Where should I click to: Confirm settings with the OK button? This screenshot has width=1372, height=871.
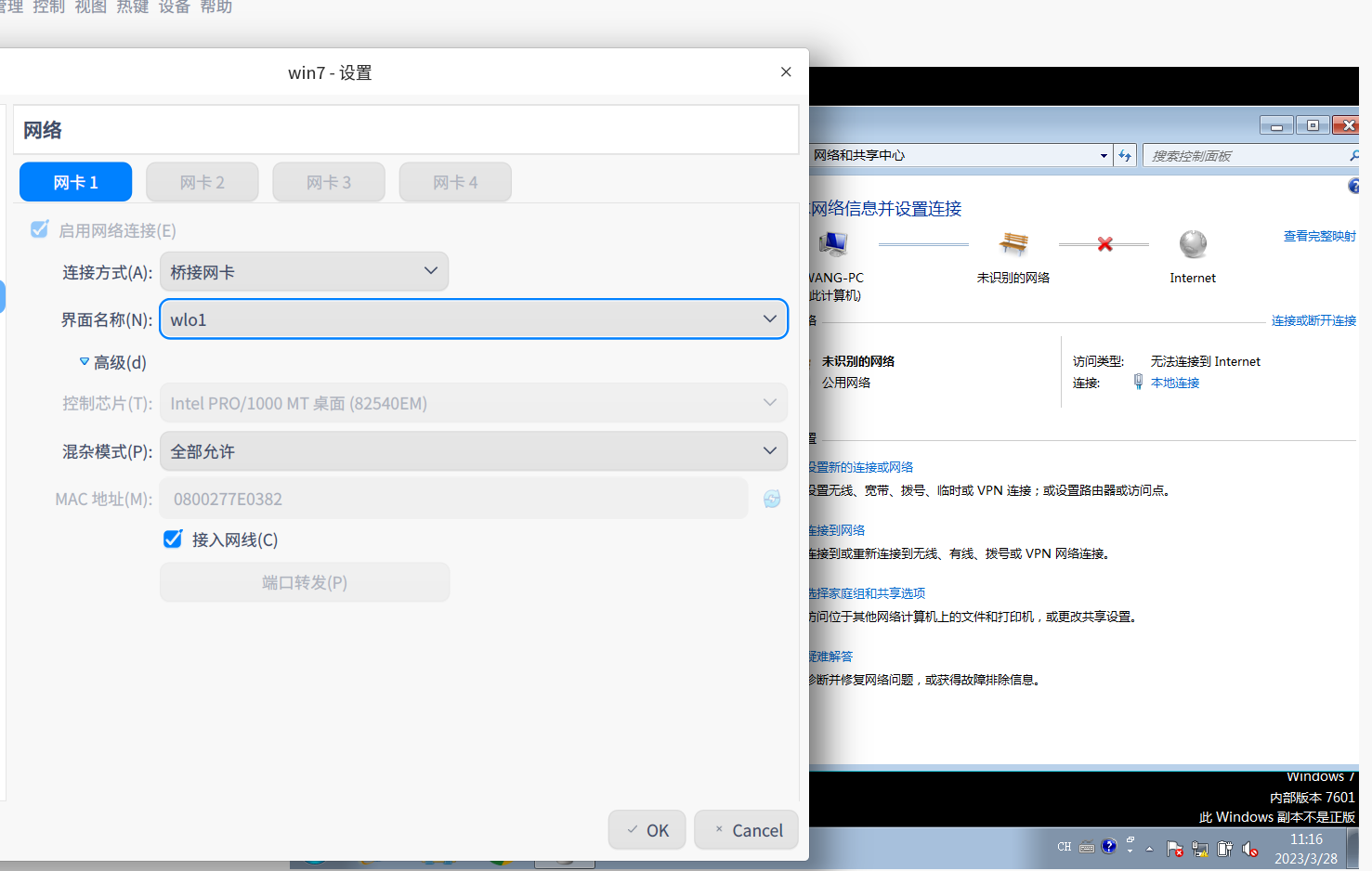[647, 829]
